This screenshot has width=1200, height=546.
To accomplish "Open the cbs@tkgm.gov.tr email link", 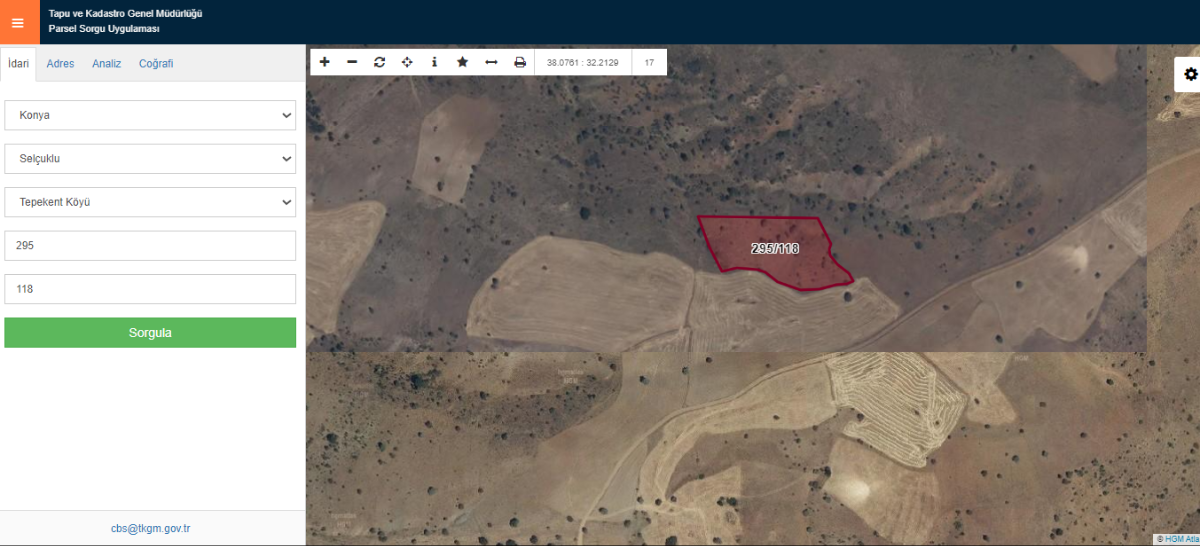I will click(151, 527).
